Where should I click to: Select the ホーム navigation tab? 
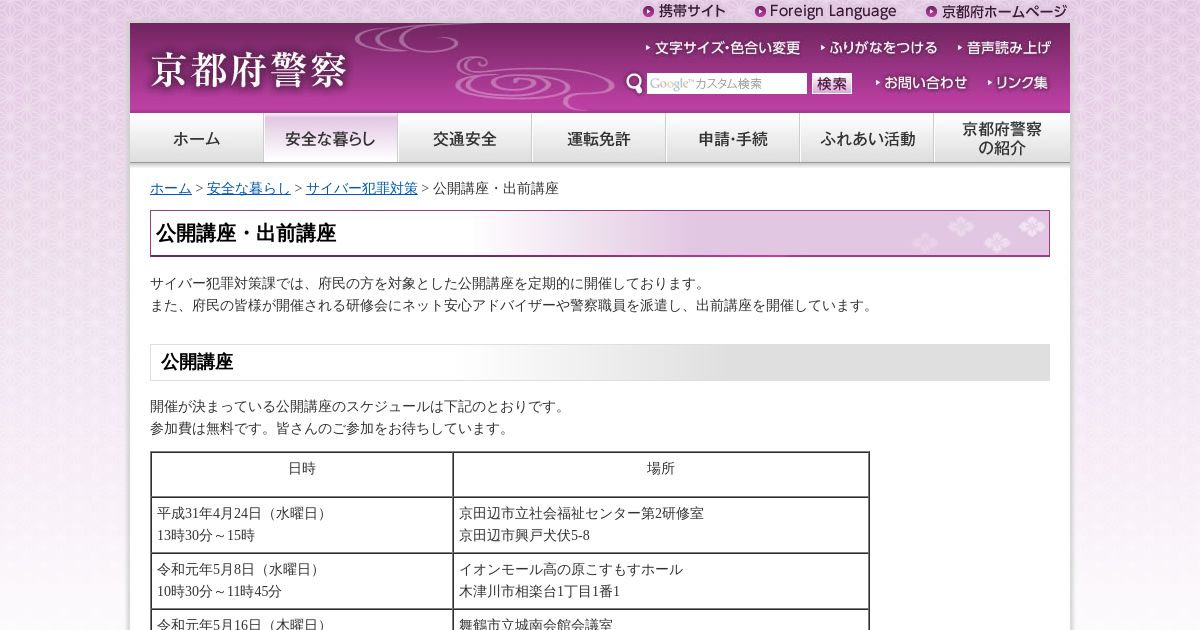(197, 138)
